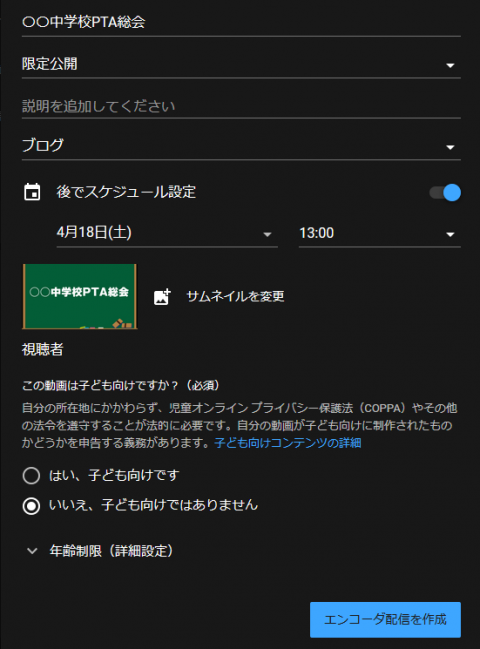Image resolution: width=480 pixels, height=649 pixels.
Task: Click the 限定公開 dropdown arrow icon
Action: pos(450,65)
